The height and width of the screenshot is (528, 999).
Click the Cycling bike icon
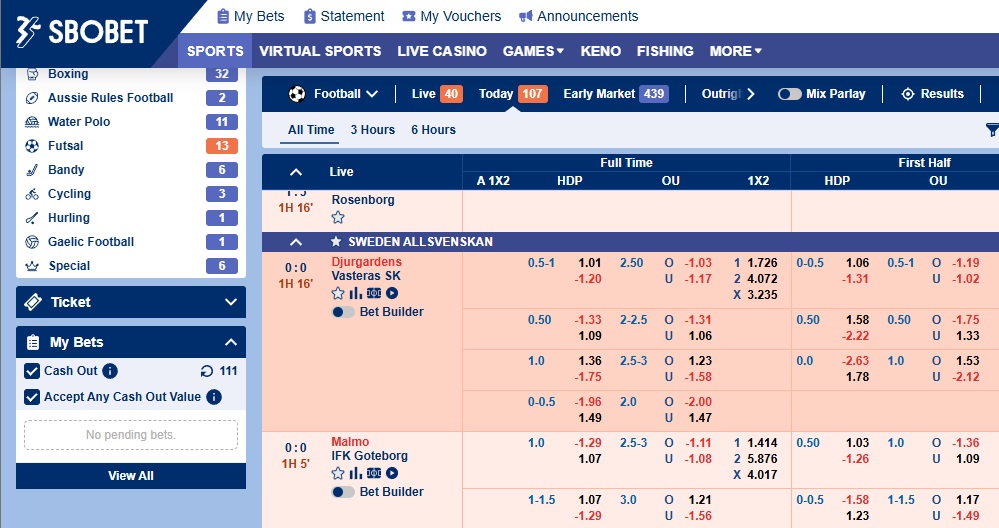(32, 194)
